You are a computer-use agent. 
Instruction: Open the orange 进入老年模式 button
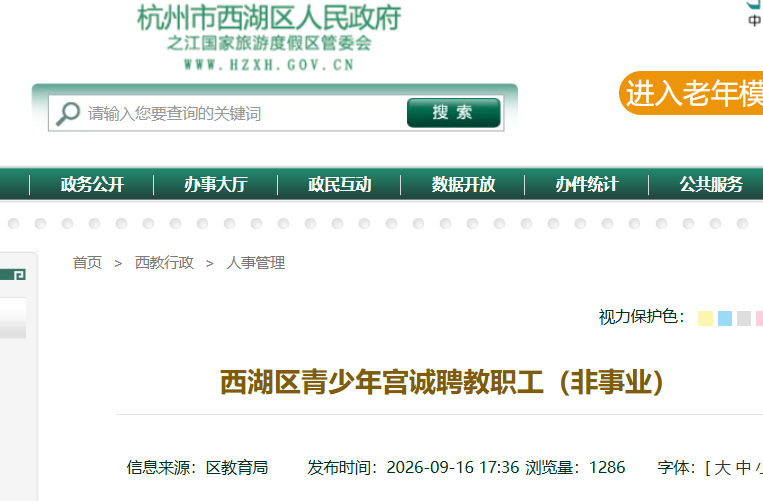point(691,93)
